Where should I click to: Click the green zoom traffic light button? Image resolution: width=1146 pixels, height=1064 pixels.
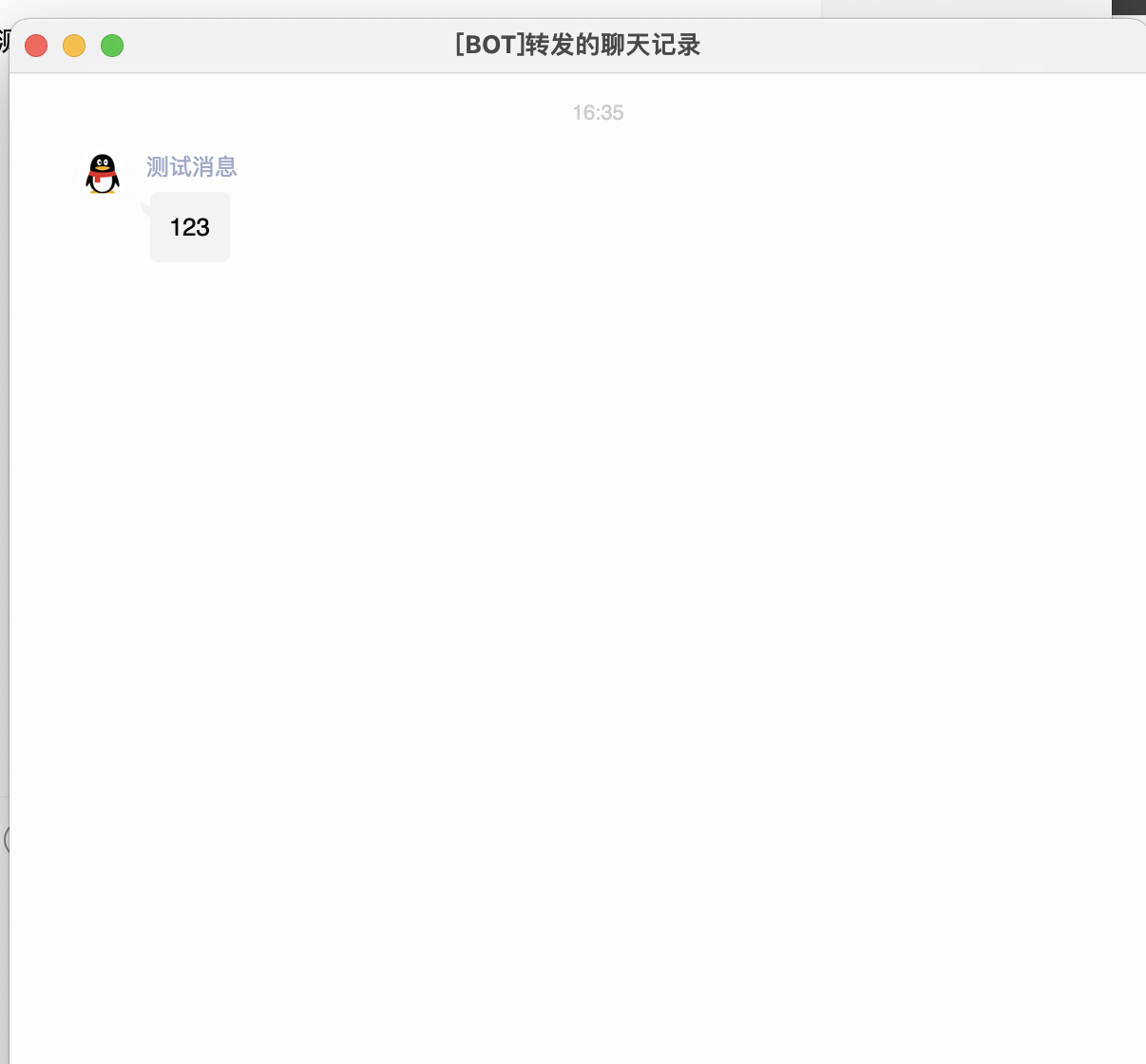(x=111, y=45)
